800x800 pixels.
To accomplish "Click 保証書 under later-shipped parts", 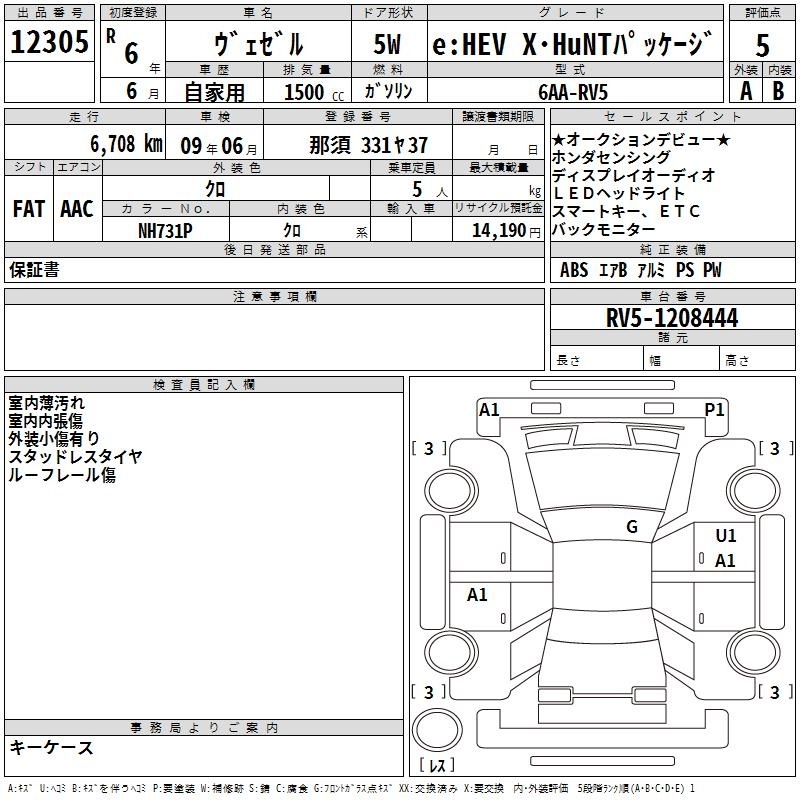I will [34, 269].
